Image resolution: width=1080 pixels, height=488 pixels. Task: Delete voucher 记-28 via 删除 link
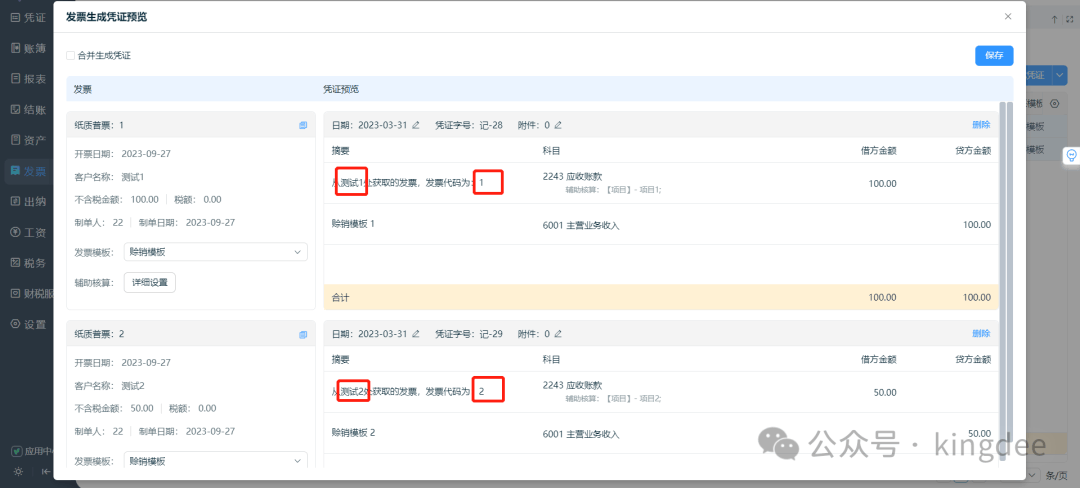981,125
